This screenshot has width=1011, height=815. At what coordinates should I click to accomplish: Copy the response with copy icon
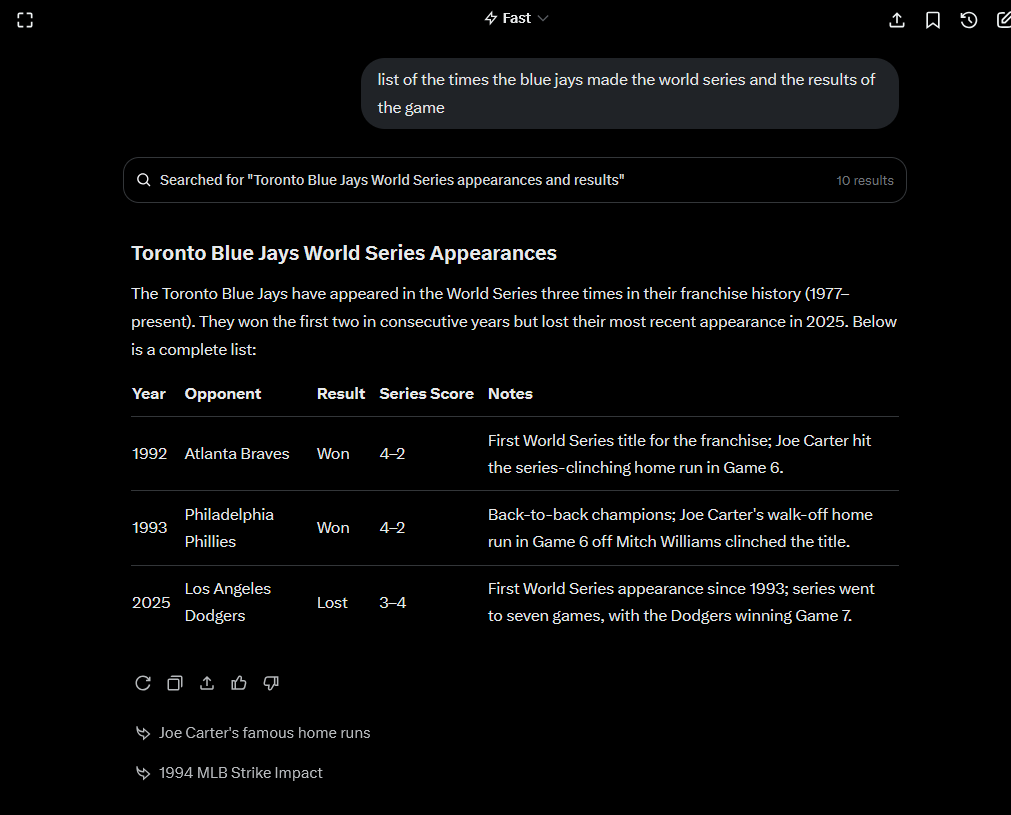[x=175, y=683]
